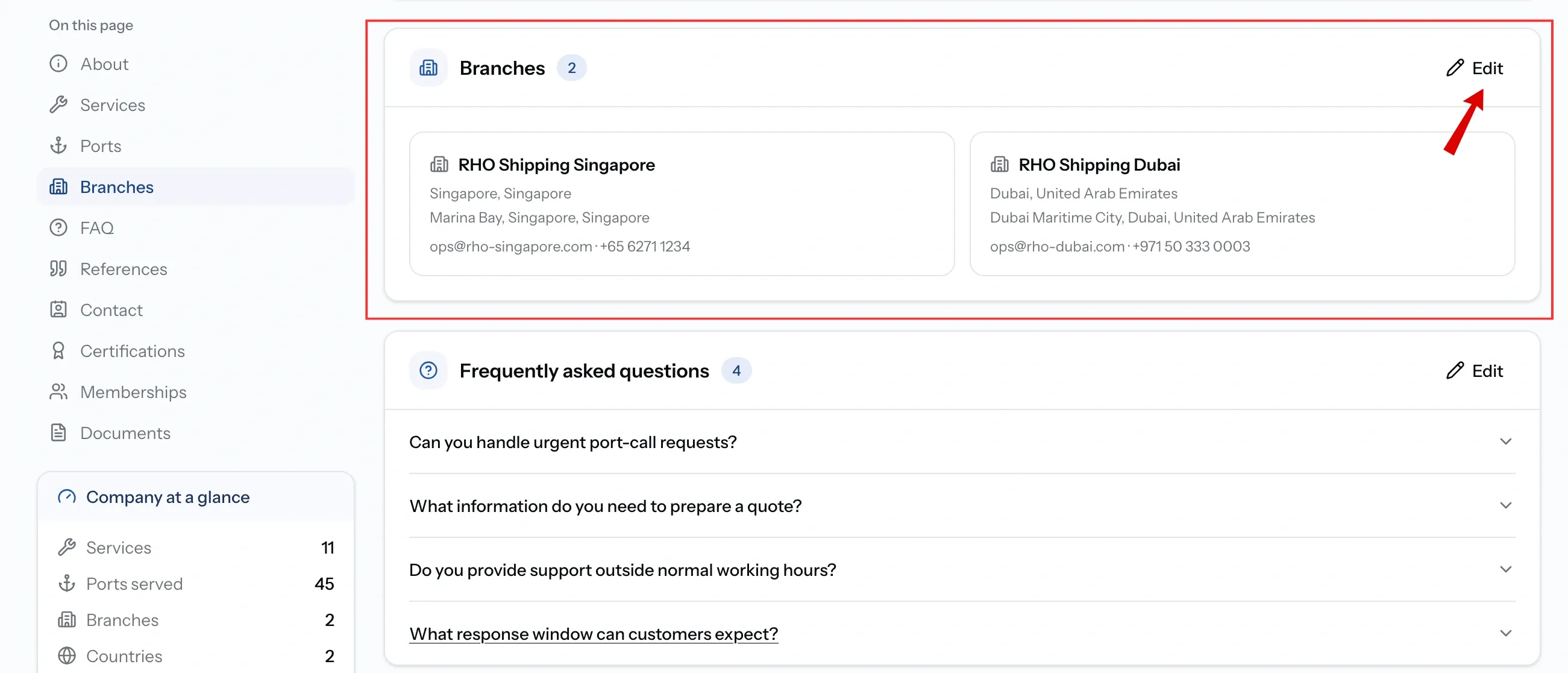The width and height of the screenshot is (1568, 673).
Task: Click the ops@rho-singapore.com email text
Action: tap(510, 246)
